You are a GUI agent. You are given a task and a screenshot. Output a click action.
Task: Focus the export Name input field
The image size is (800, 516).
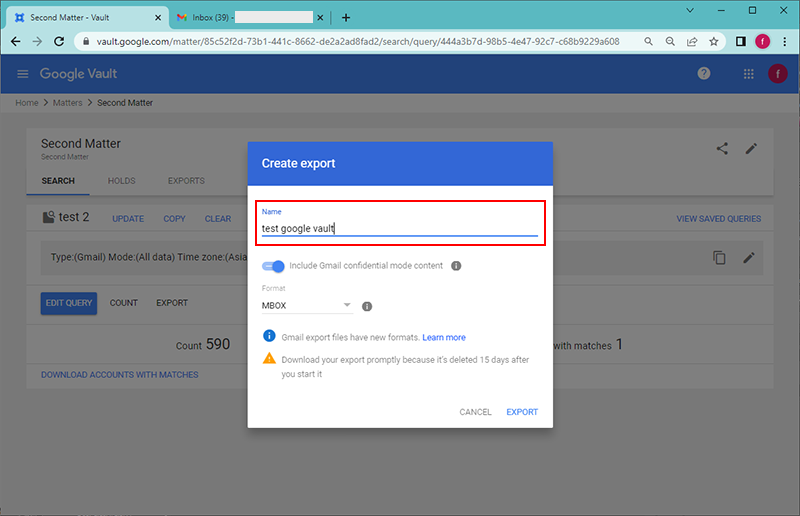(399, 228)
